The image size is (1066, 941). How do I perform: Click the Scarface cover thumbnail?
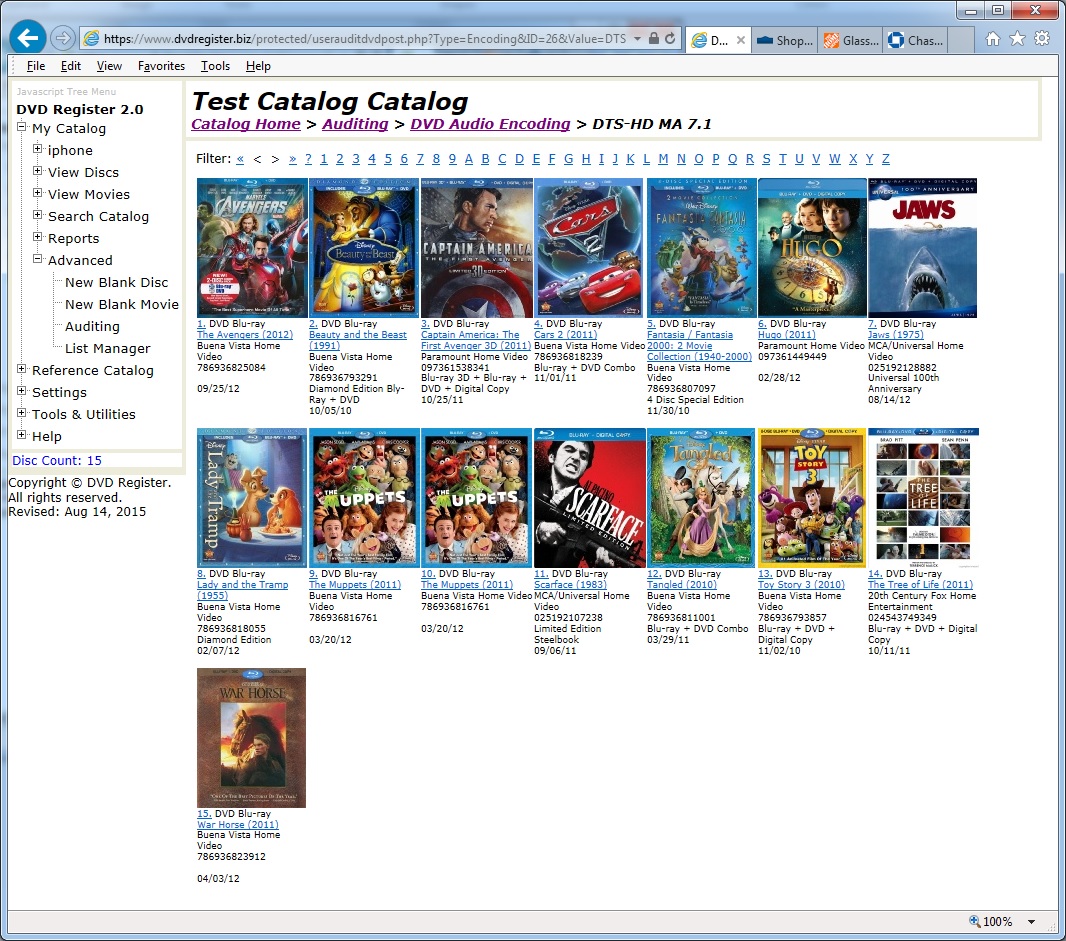point(589,498)
